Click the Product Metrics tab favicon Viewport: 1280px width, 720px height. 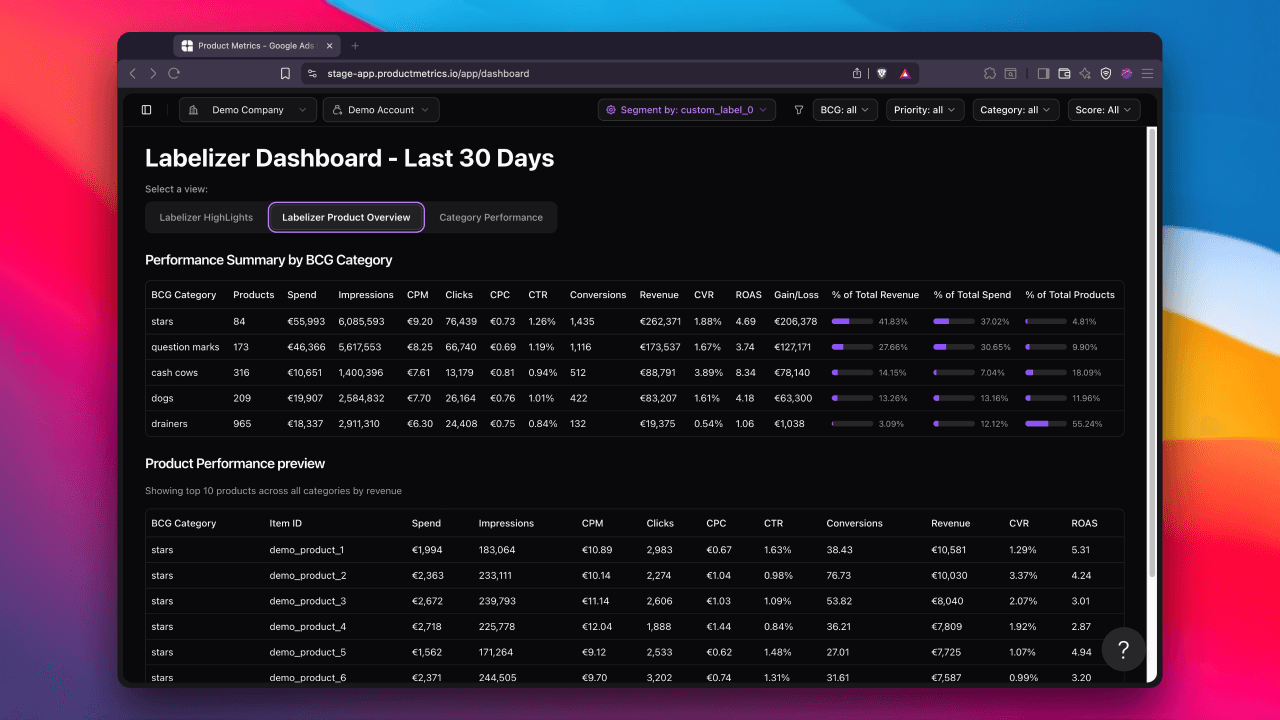187,46
